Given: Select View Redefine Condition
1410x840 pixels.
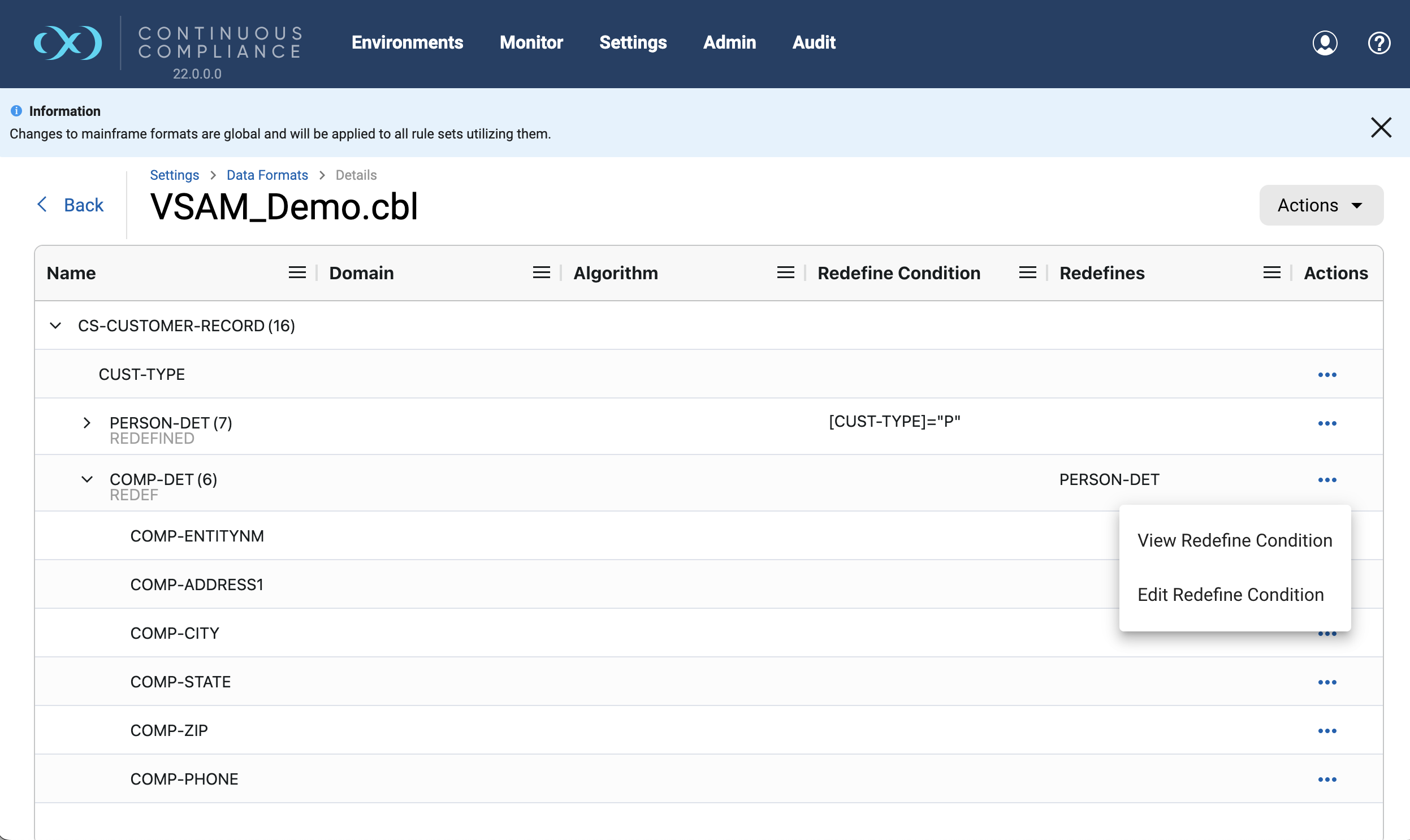Looking at the screenshot, I should click(1235, 540).
